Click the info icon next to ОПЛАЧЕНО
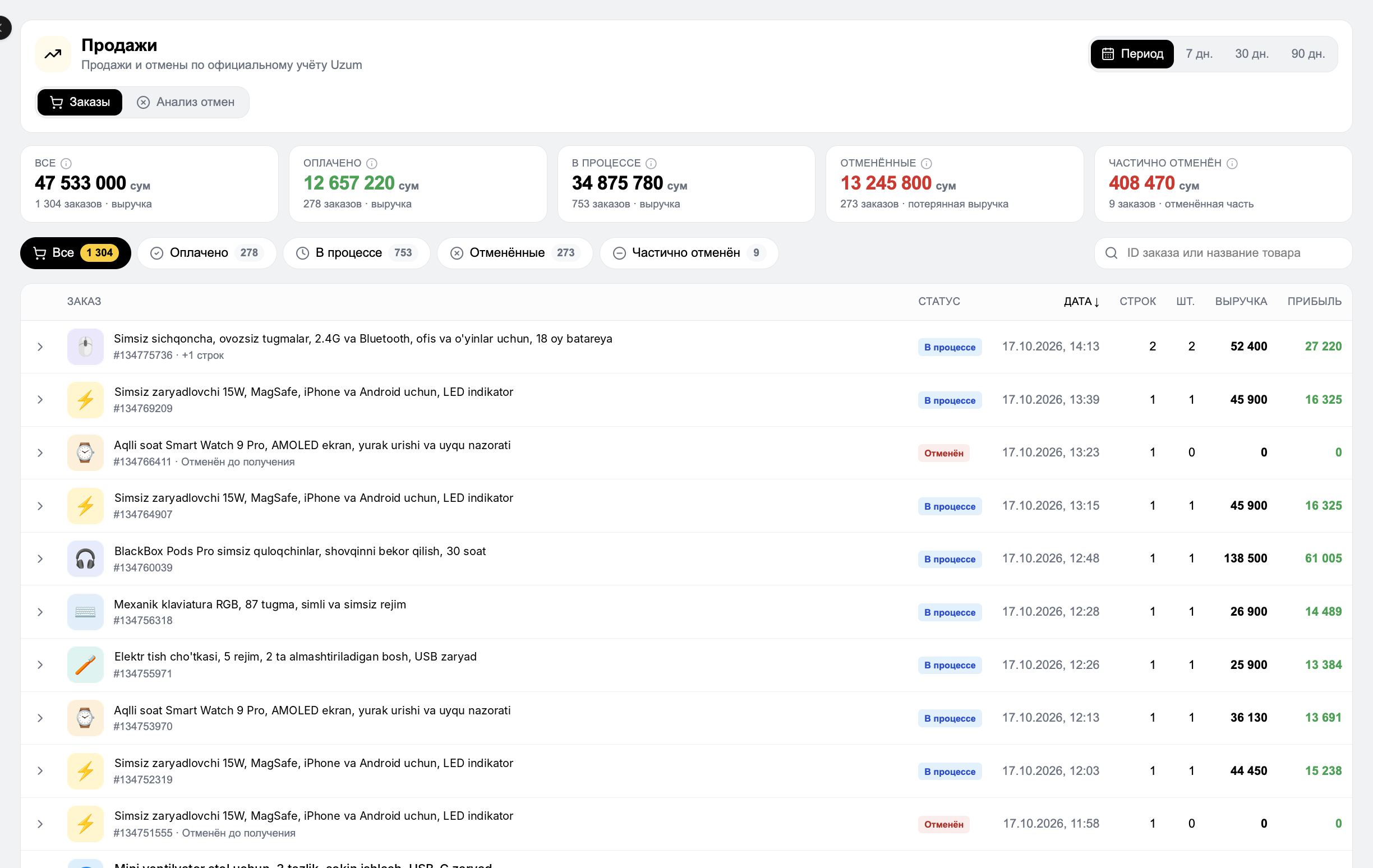 [x=372, y=164]
